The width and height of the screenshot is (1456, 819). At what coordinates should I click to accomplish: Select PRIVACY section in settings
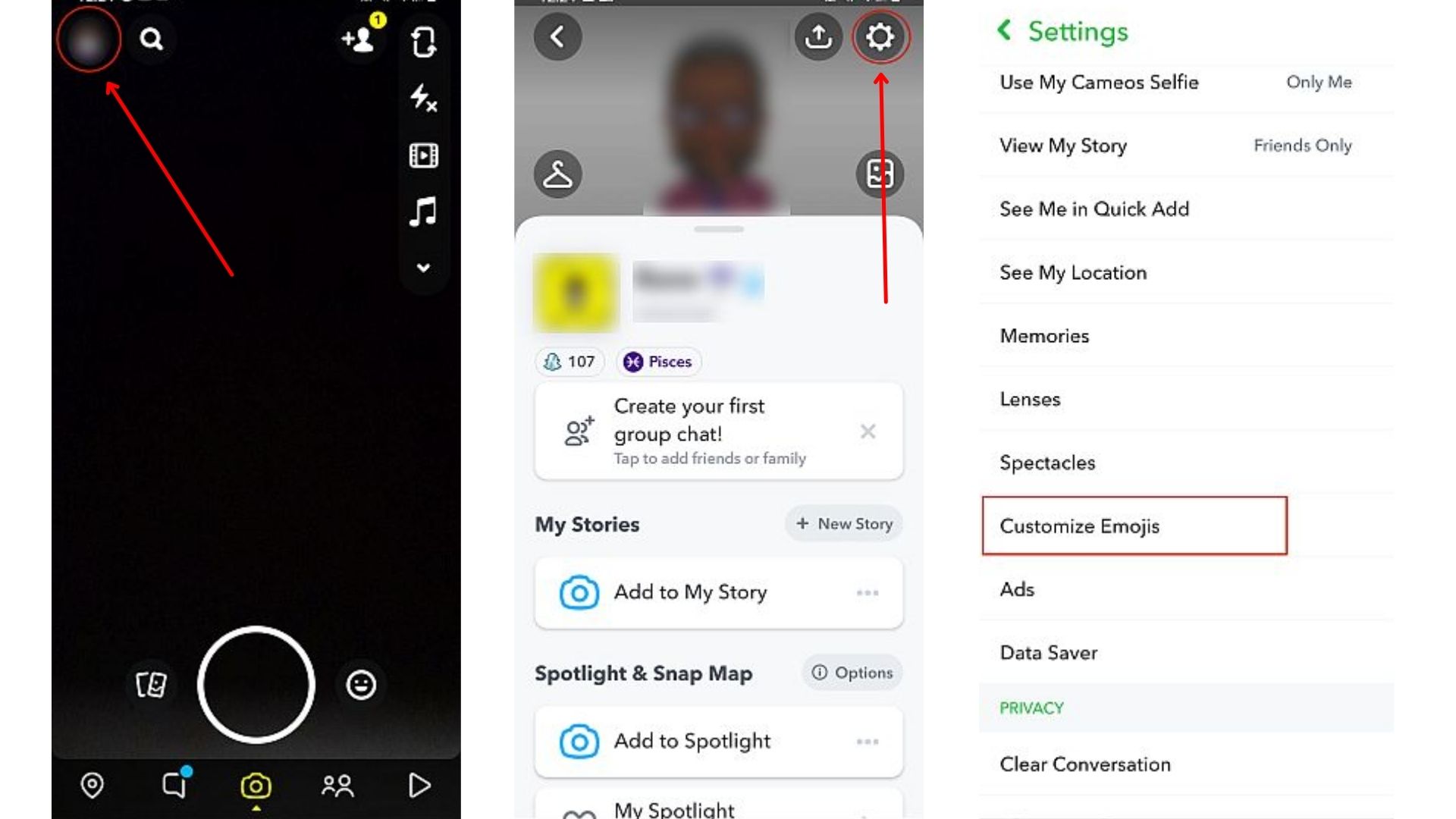pos(1032,708)
